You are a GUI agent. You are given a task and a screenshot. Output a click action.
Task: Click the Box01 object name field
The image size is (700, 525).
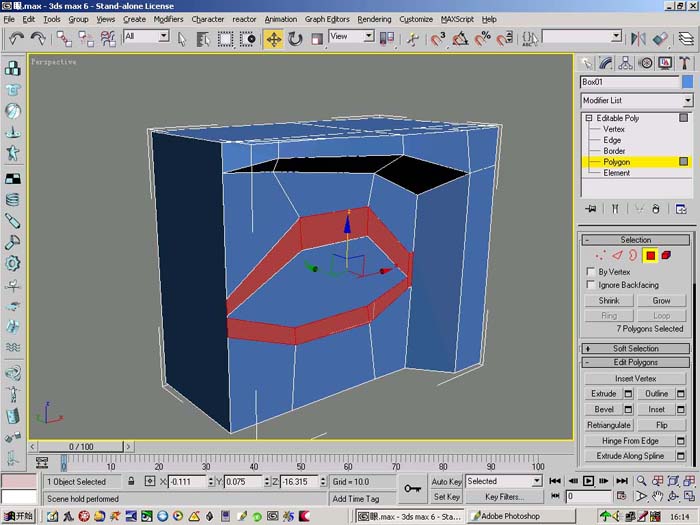(629, 82)
